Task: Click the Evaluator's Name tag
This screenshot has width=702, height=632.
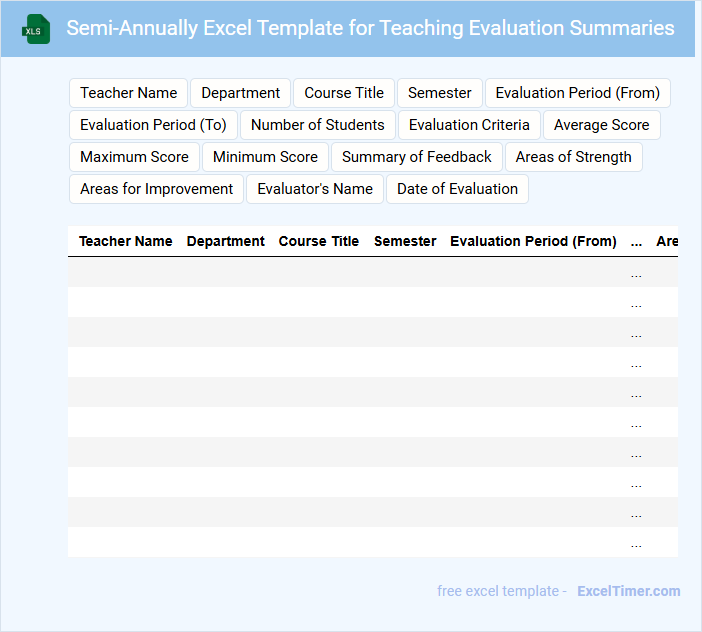Action: (315, 189)
